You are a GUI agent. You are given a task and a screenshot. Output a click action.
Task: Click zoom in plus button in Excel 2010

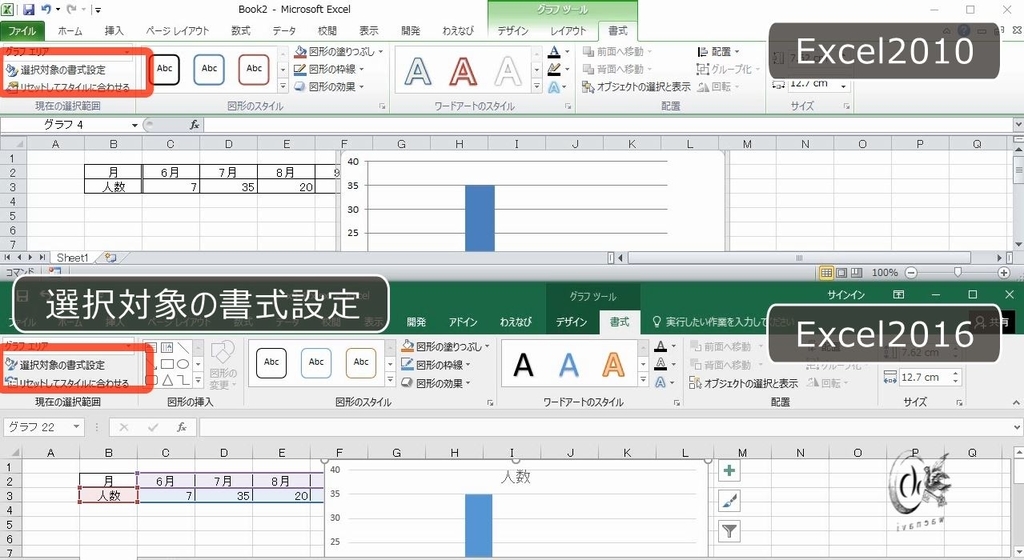pos(1004,273)
